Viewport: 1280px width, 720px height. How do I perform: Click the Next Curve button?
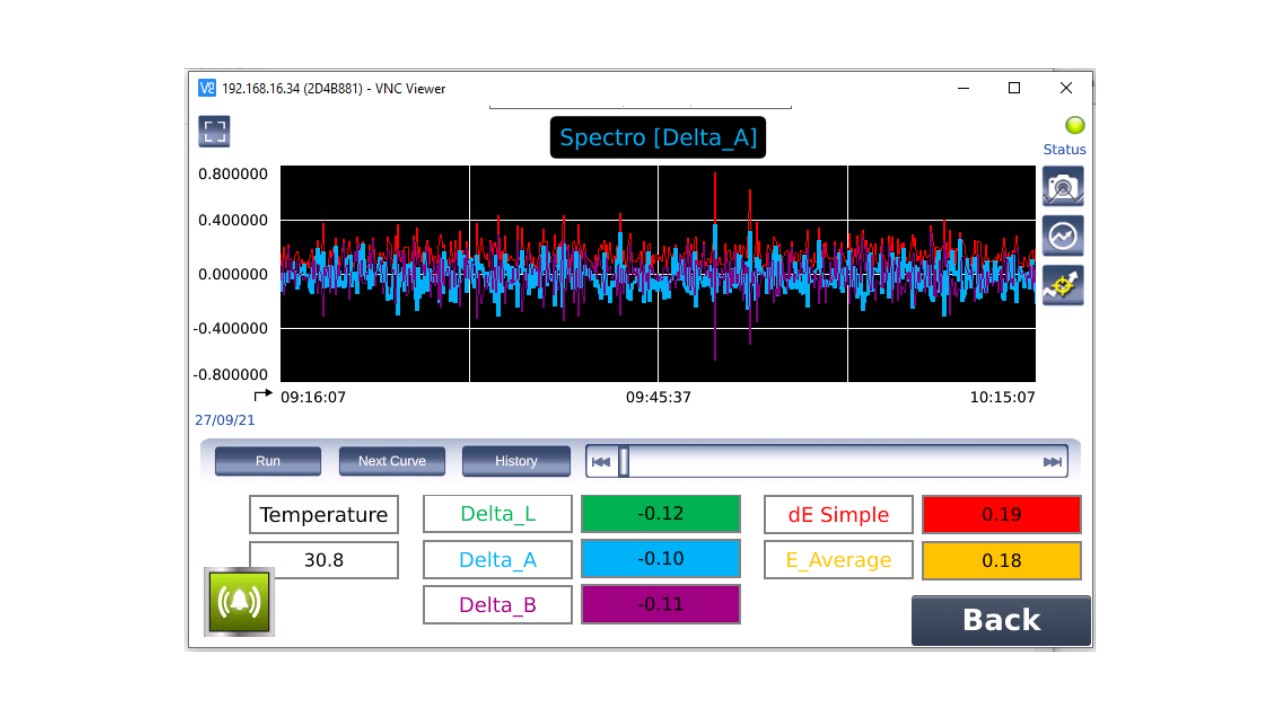(x=392, y=461)
